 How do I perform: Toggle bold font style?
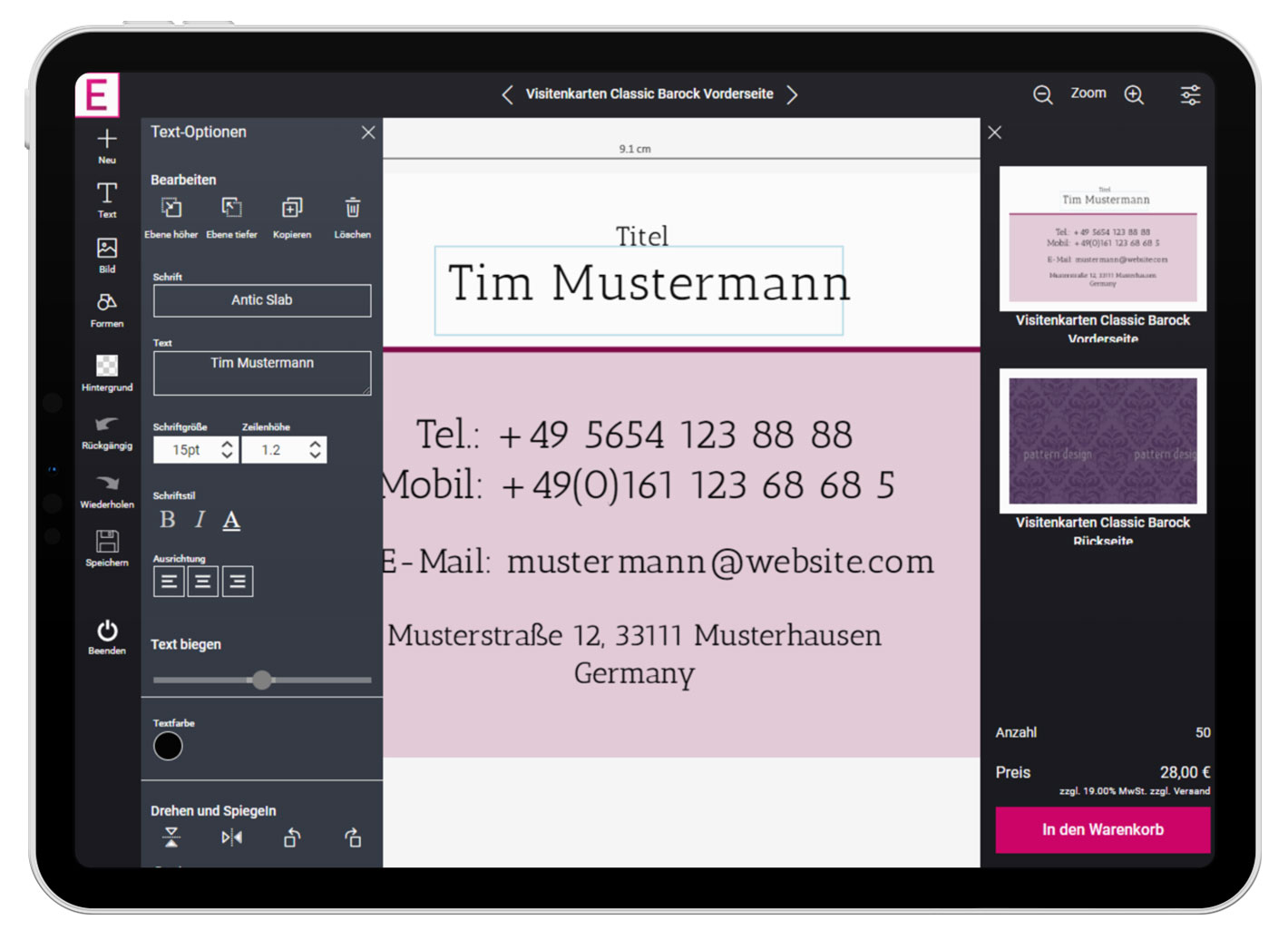pyautogui.click(x=168, y=520)
